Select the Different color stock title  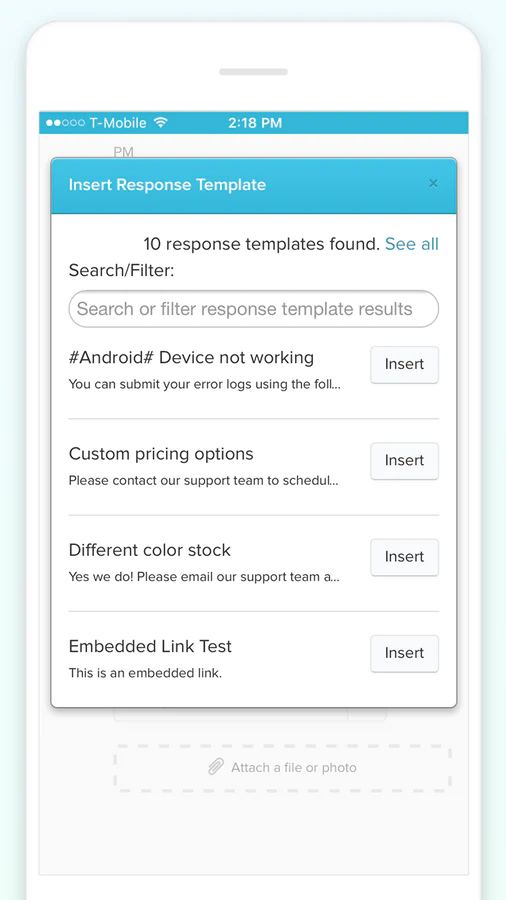(150, 550)
